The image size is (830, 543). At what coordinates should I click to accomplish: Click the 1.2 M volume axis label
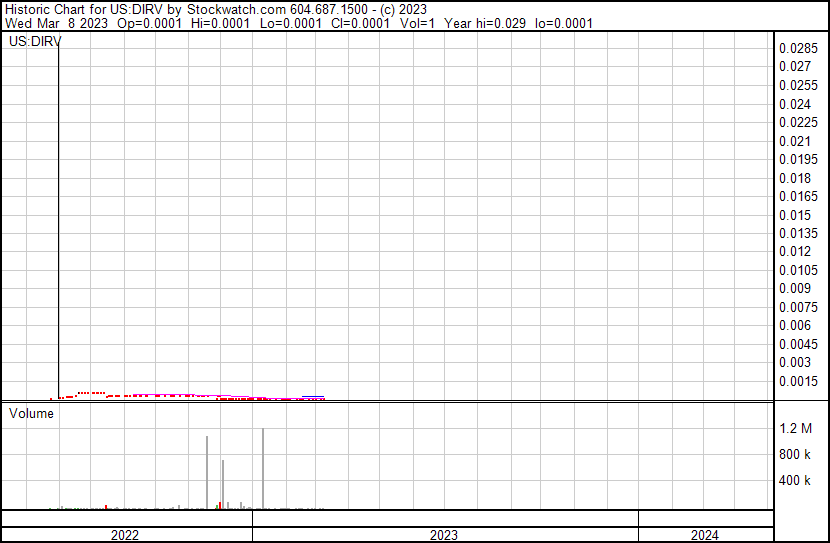click(796, 429)
